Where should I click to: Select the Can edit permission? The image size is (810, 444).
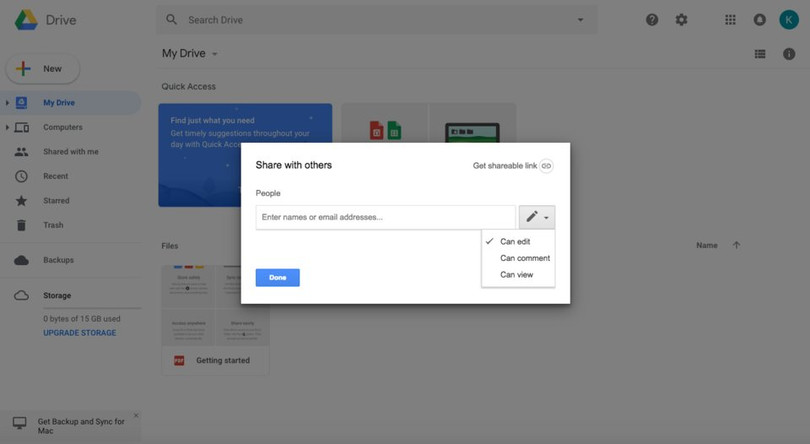515,242
